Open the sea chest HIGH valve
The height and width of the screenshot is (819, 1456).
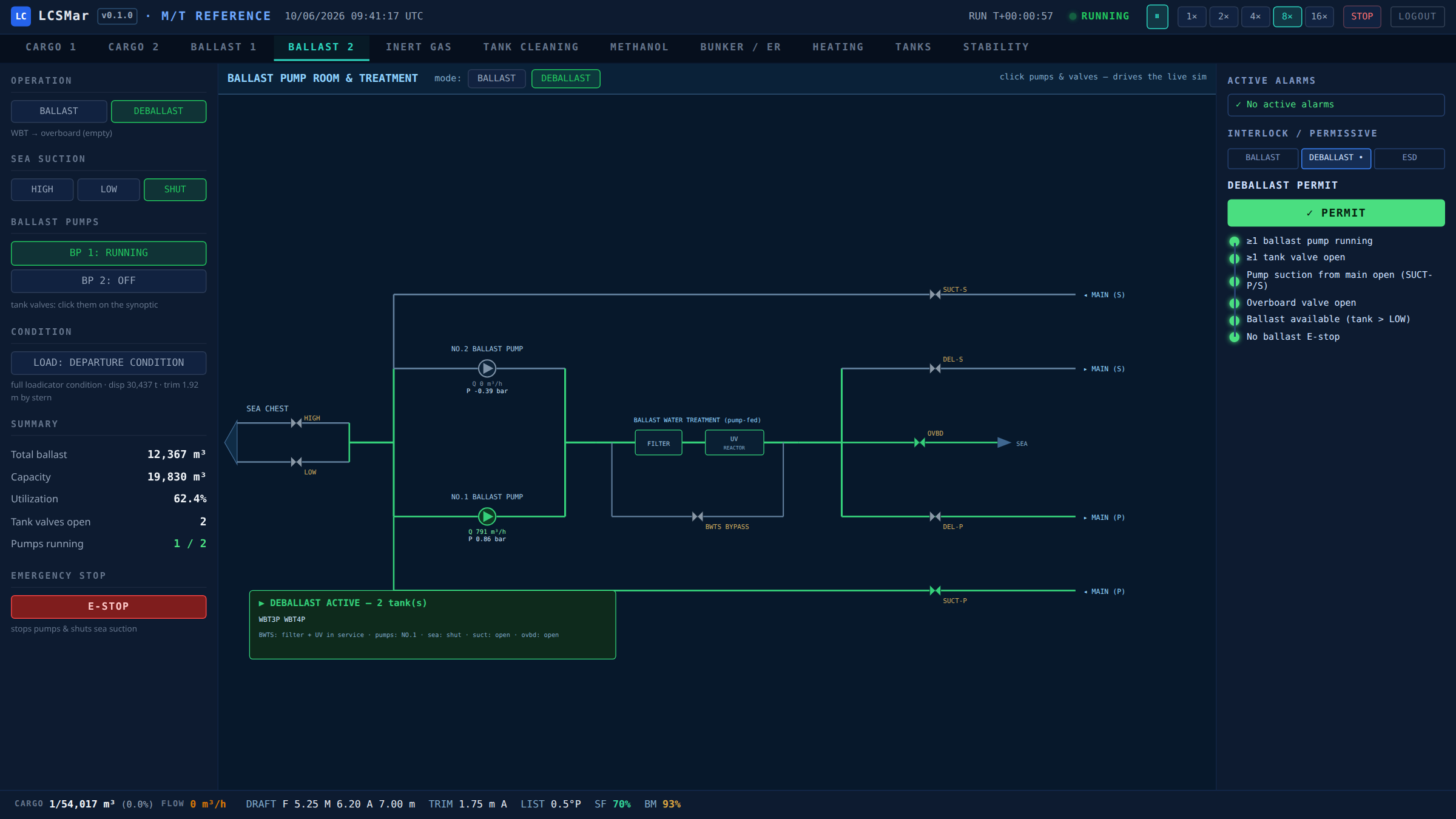click(296, 423)
